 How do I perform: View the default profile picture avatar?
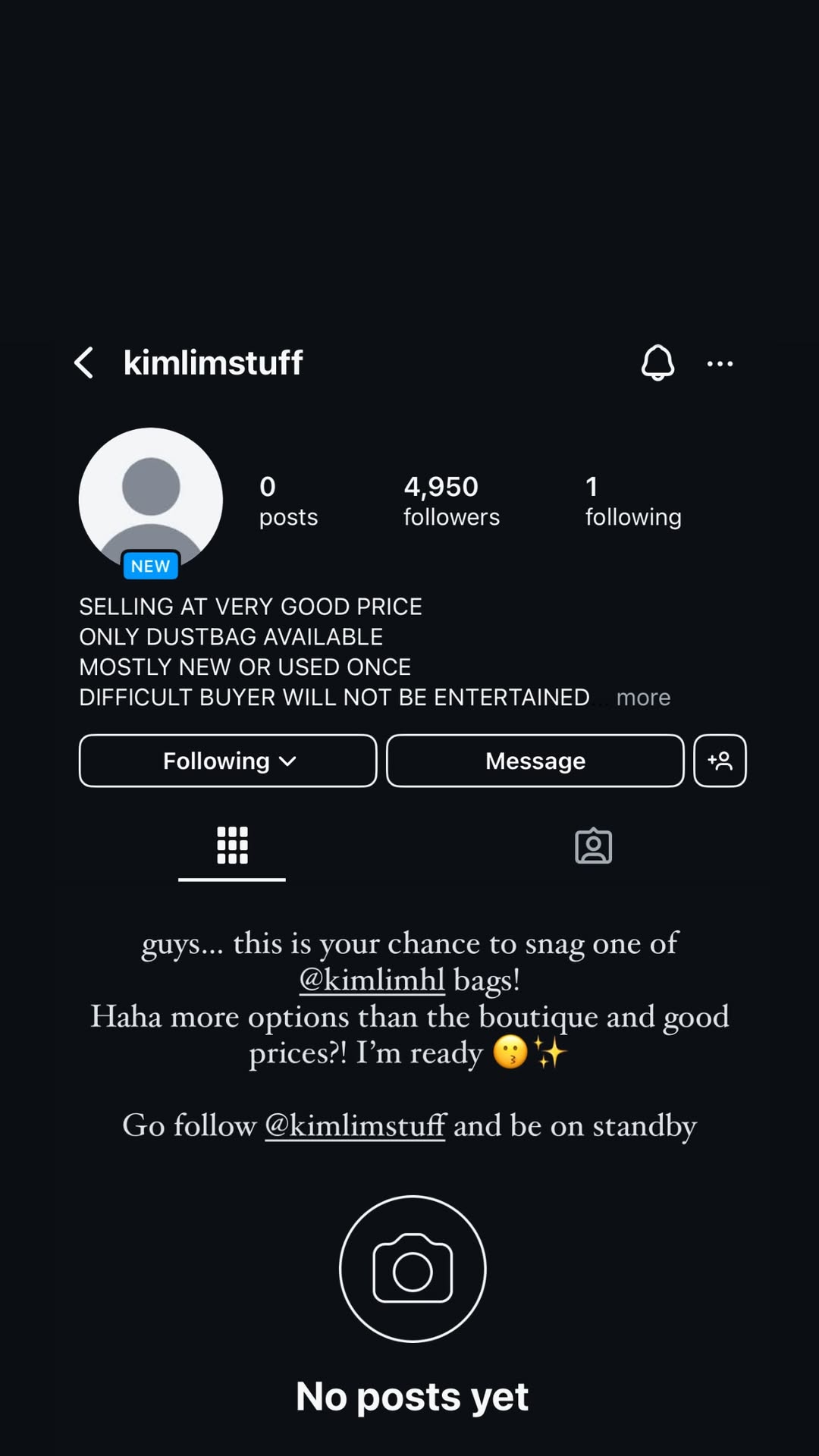tap(151, 499)
